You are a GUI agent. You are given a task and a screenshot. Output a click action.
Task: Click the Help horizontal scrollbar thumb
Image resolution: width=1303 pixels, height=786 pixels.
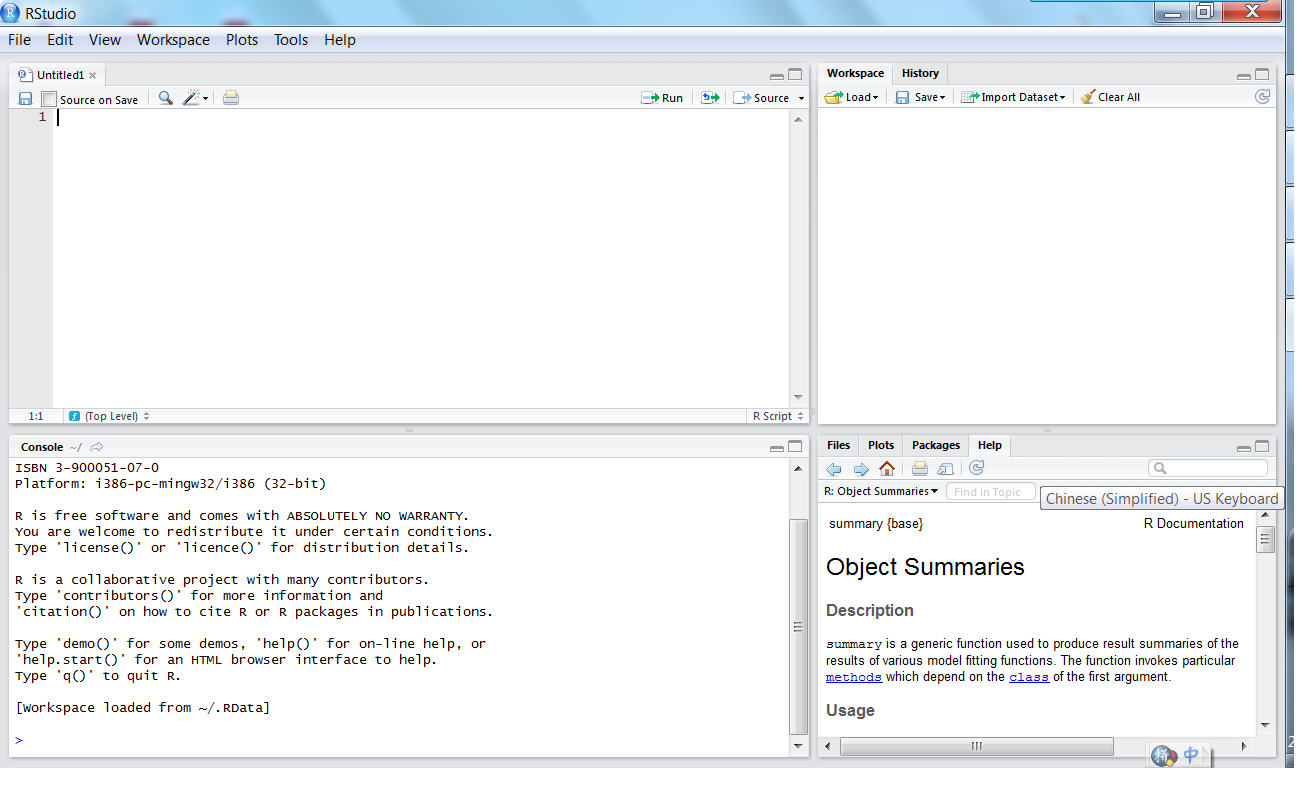click(x=977, y=746)
